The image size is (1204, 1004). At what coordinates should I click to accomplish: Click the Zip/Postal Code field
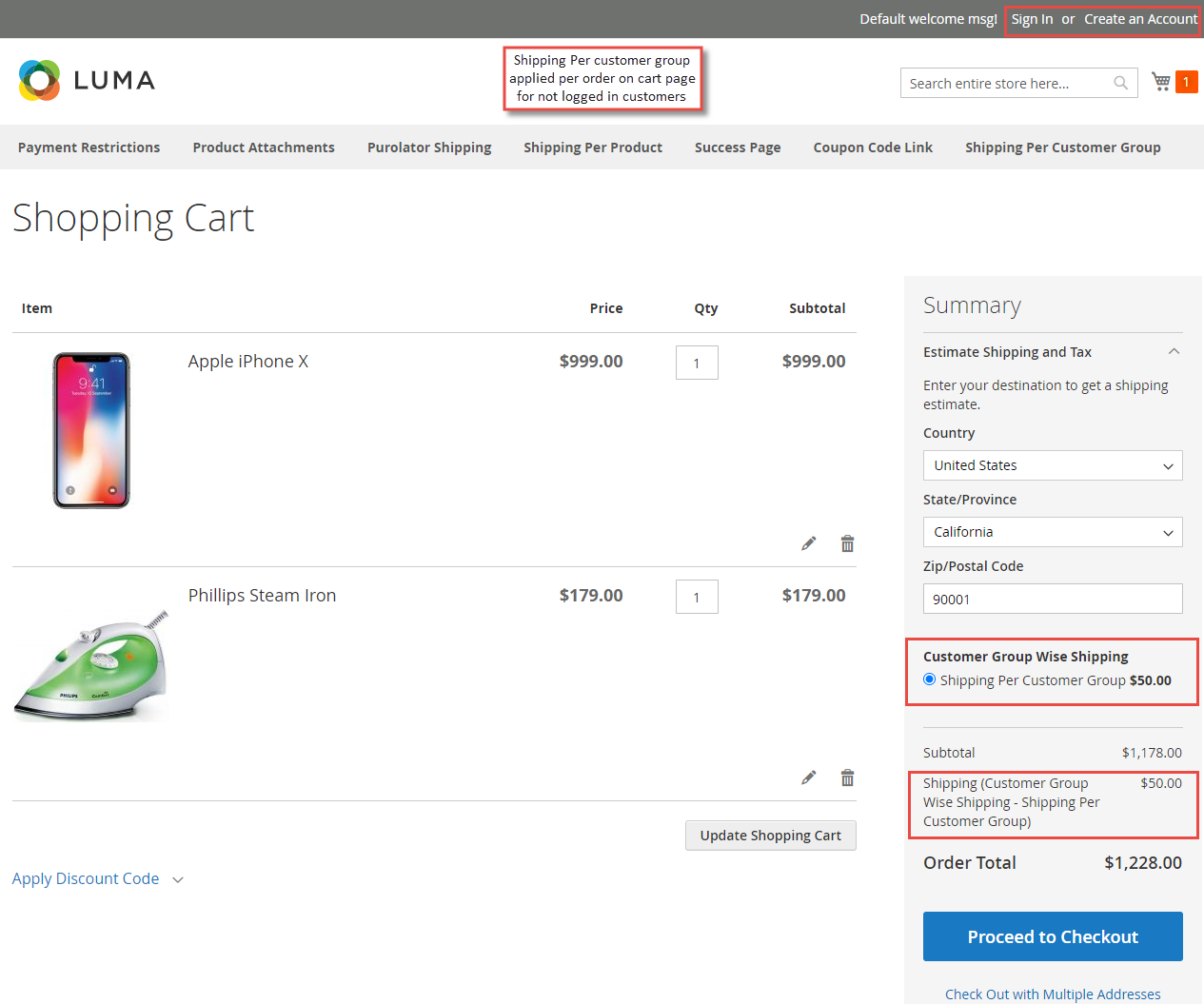1053,599
